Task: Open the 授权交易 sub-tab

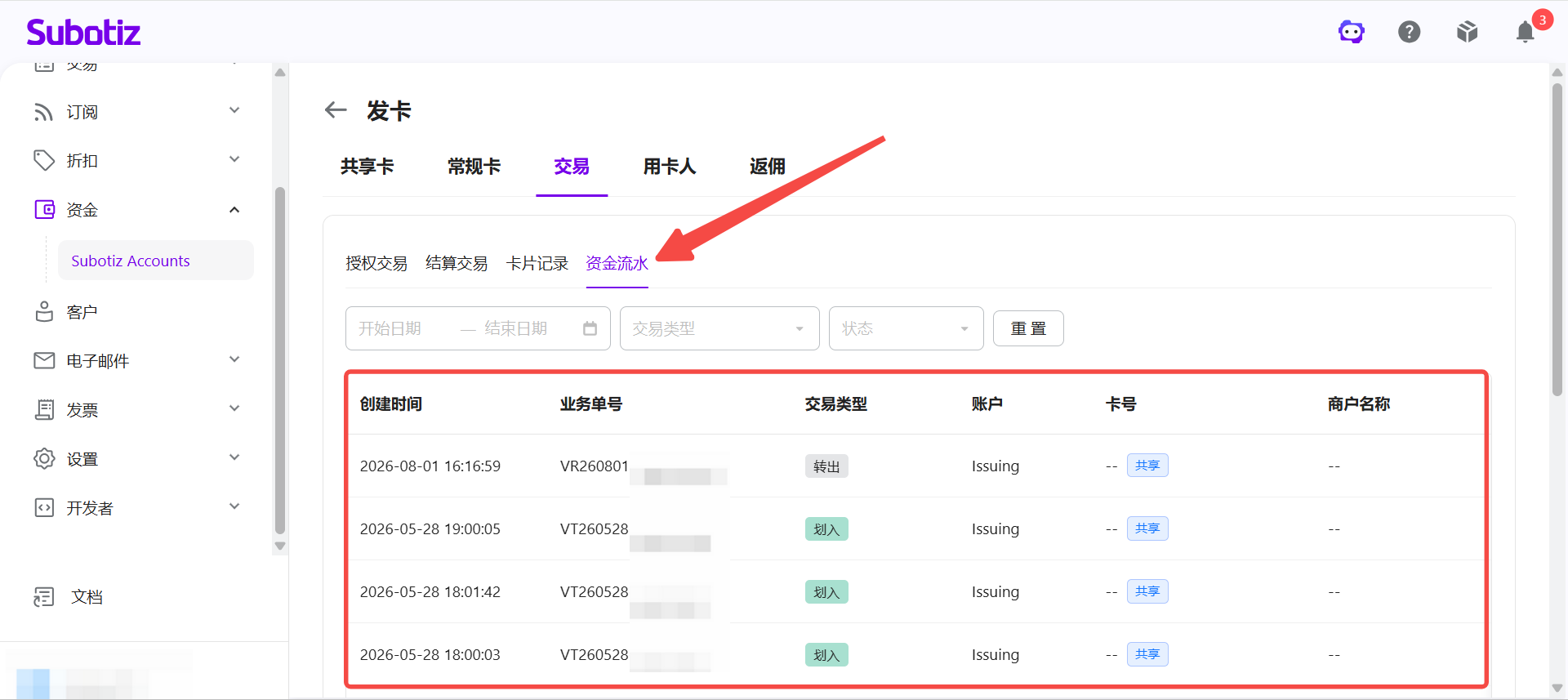Action: [x=376, y=263]
